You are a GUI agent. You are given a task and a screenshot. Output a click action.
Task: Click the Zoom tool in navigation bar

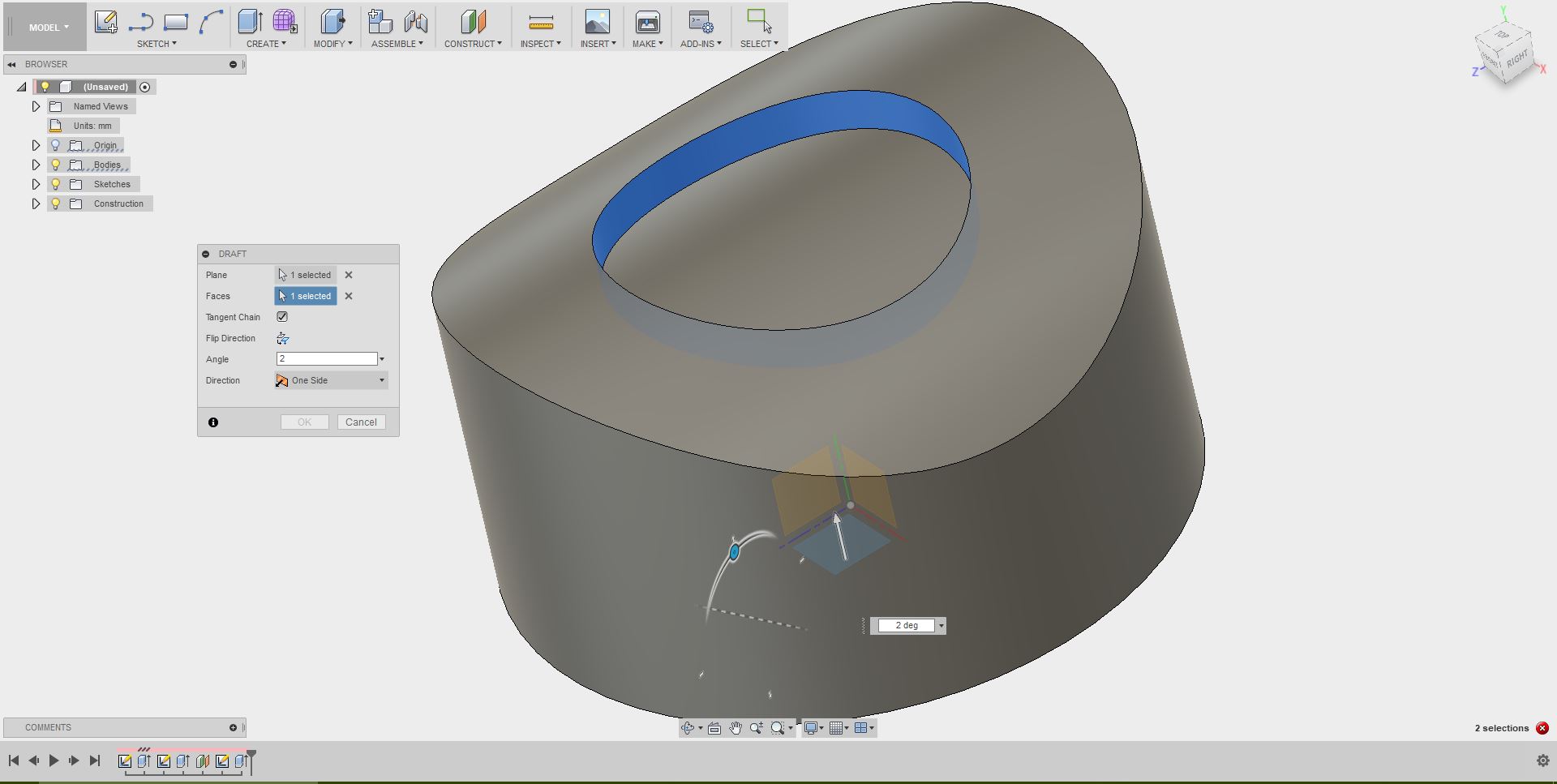(757, 727)
